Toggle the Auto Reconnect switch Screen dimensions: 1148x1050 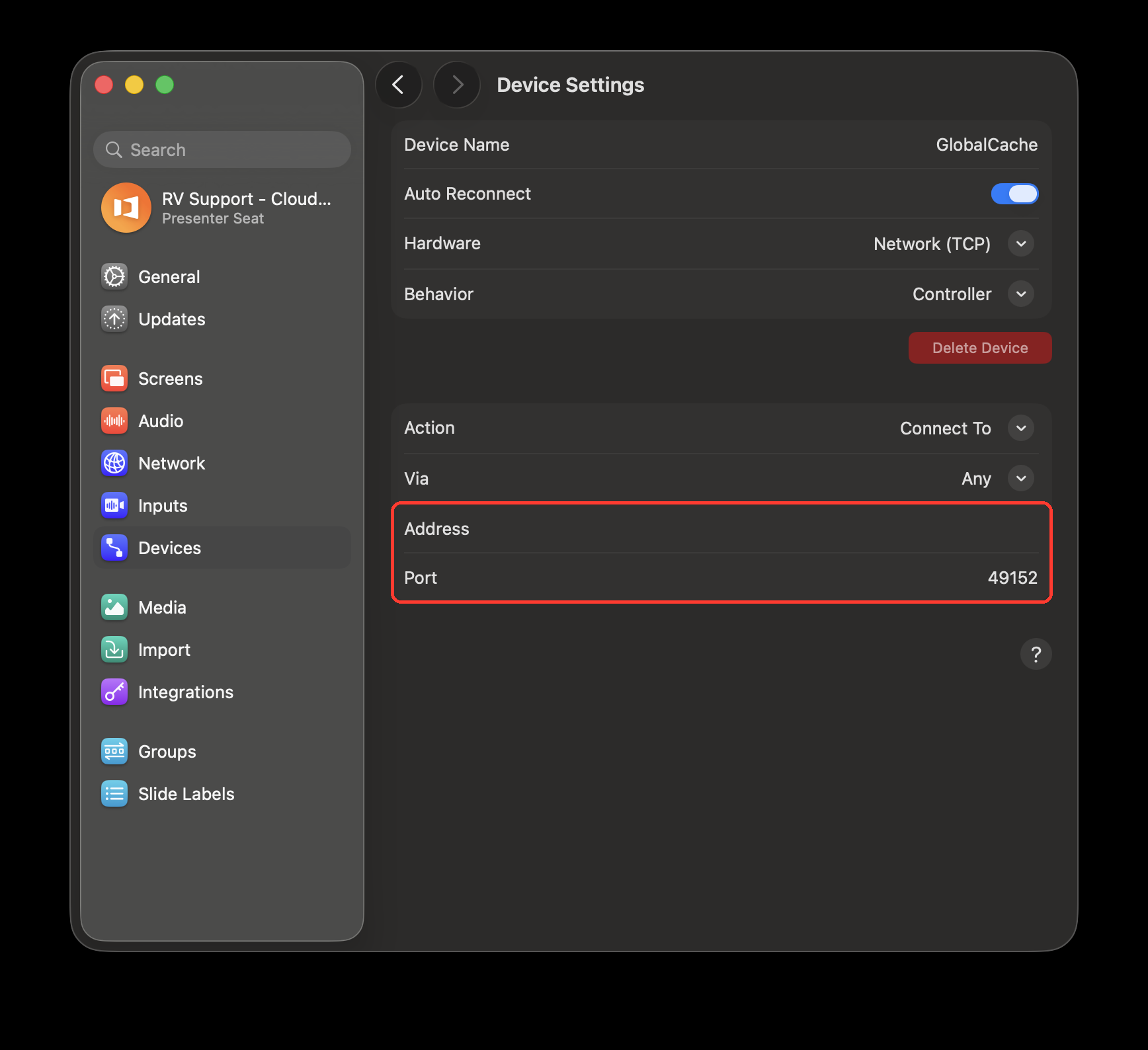[x=1014, y=194]
